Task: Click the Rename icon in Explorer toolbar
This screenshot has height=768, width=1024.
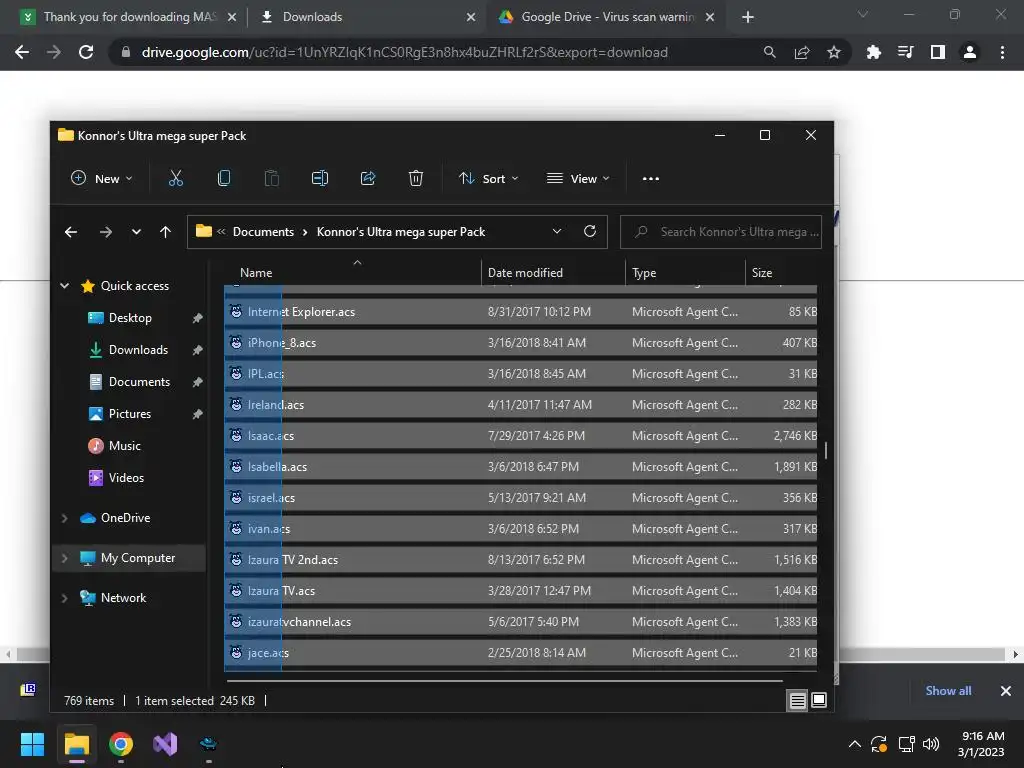Action: click(320, 178)
